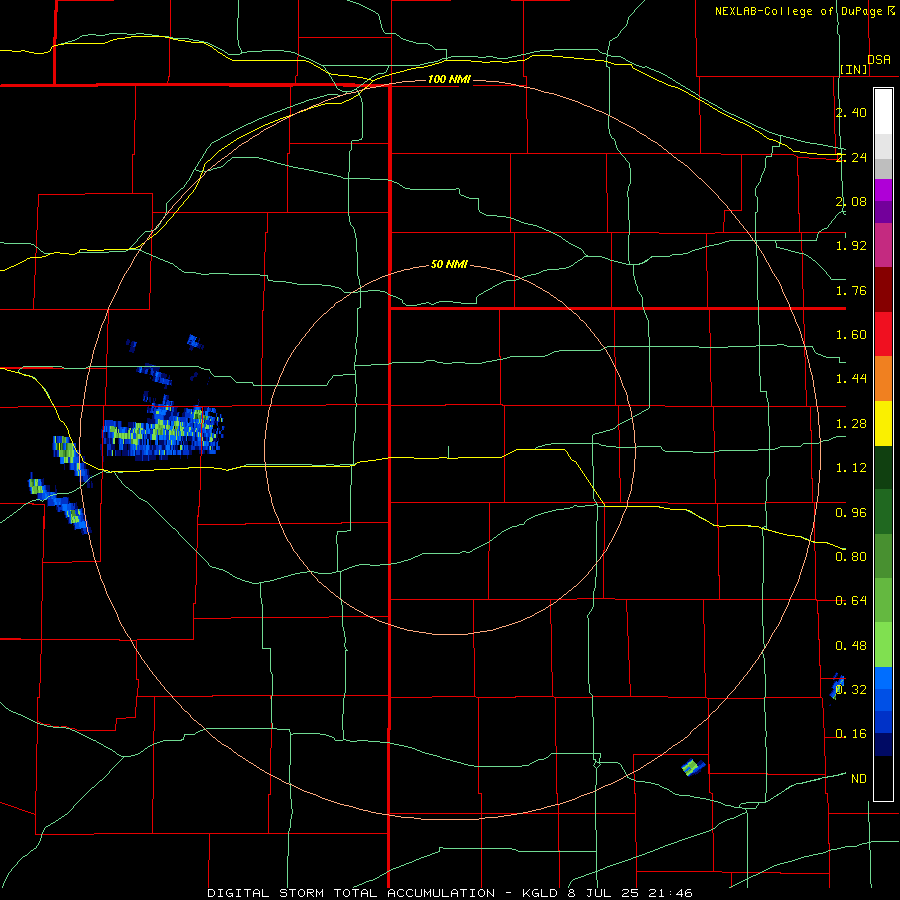
Task: Pick the bright red legend swatch
Action: coord(883,334)
